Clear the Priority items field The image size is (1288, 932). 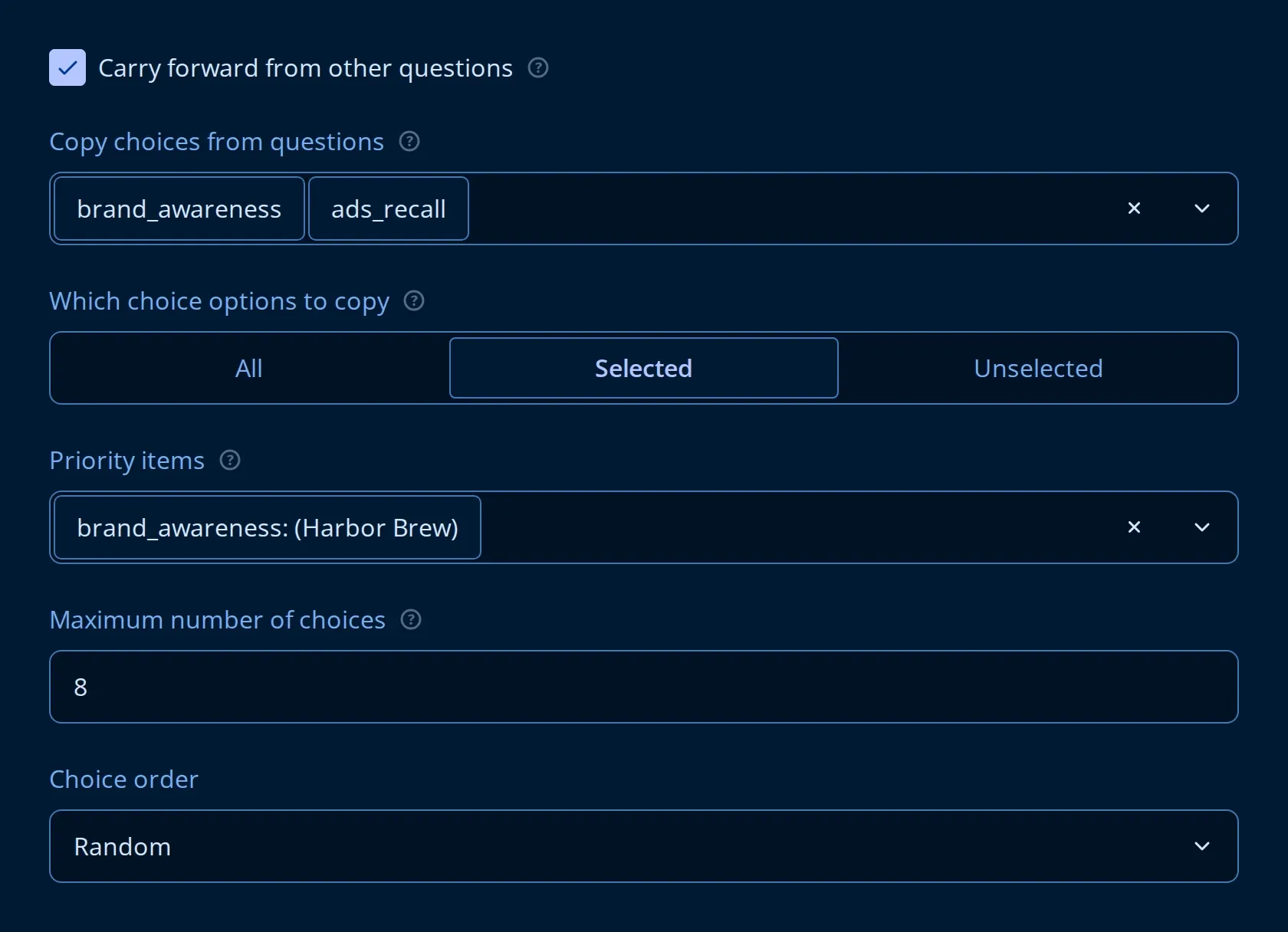(x=1134, y=527)
